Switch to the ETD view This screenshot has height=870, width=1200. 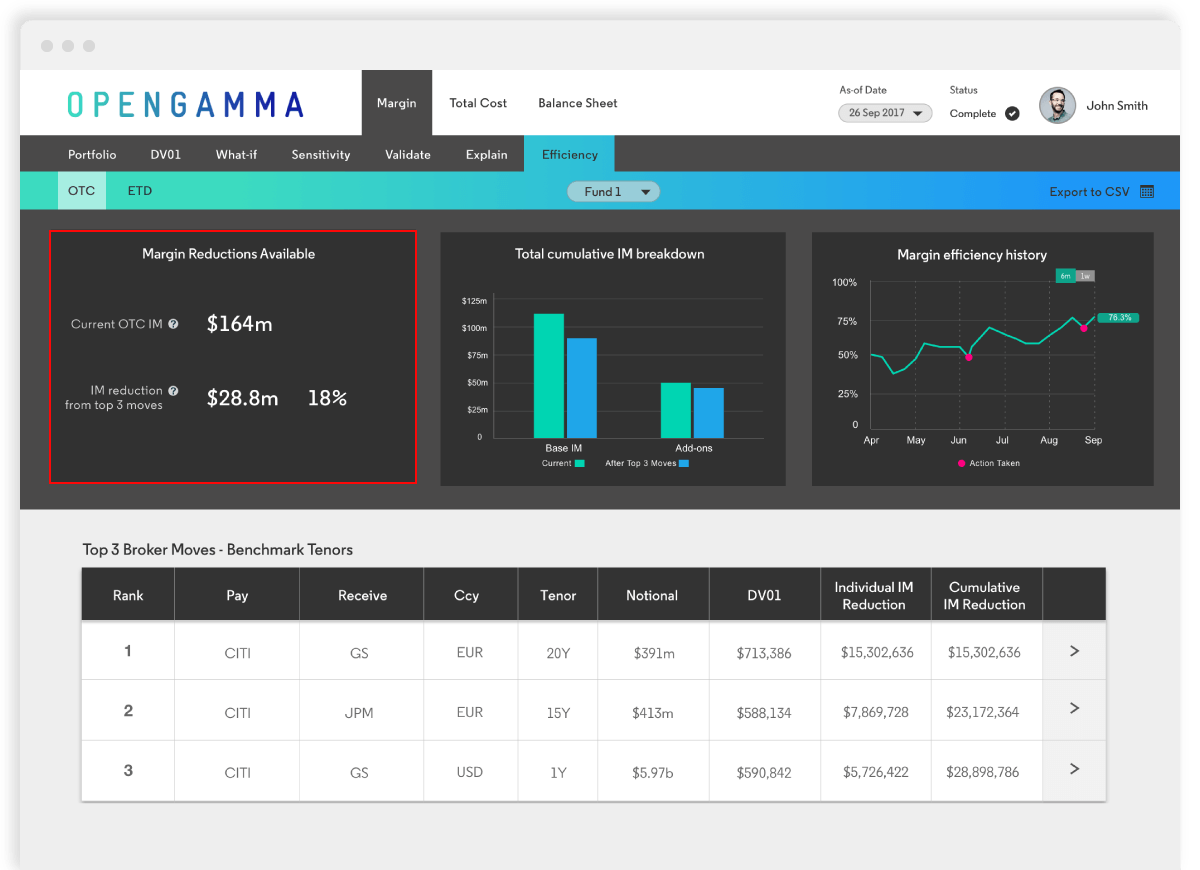(140, 191)
